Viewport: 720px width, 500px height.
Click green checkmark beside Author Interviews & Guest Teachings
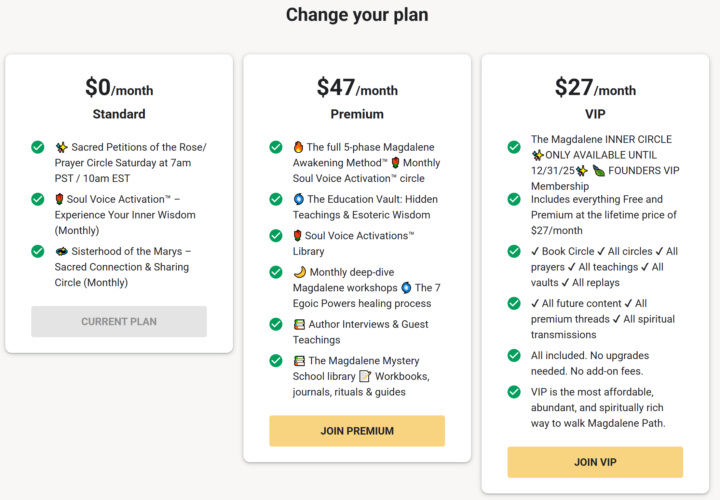[276, 324]
